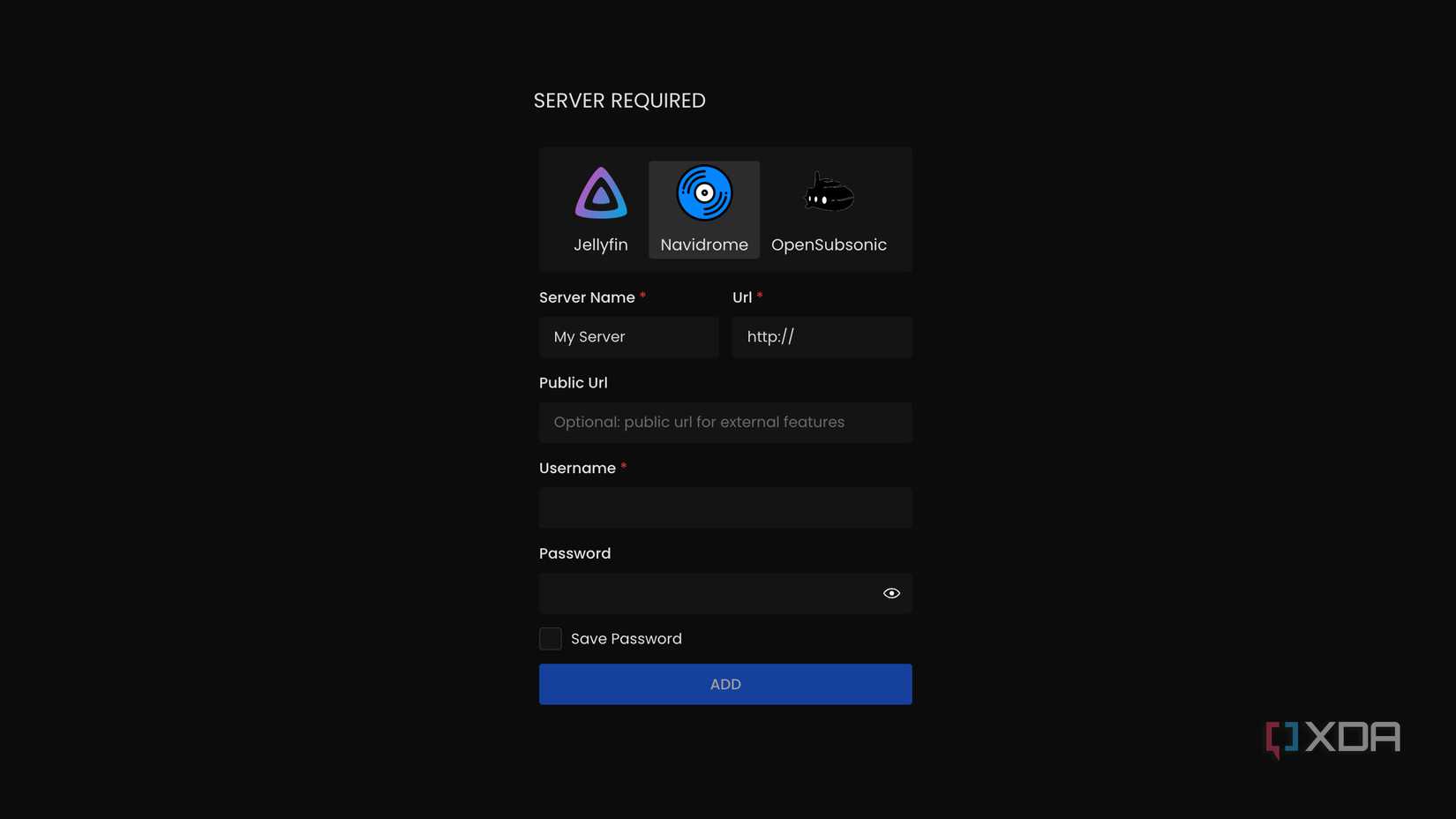Enable the Save Password checkbox

tap(550, 638)
